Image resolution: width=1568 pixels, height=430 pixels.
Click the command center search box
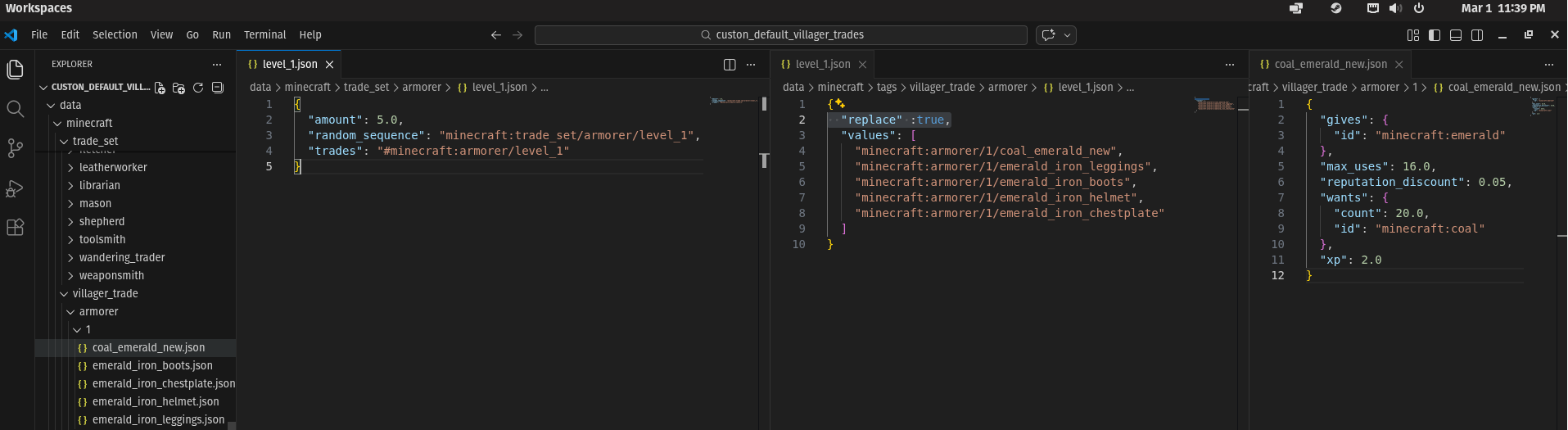[x=780, y=35]
